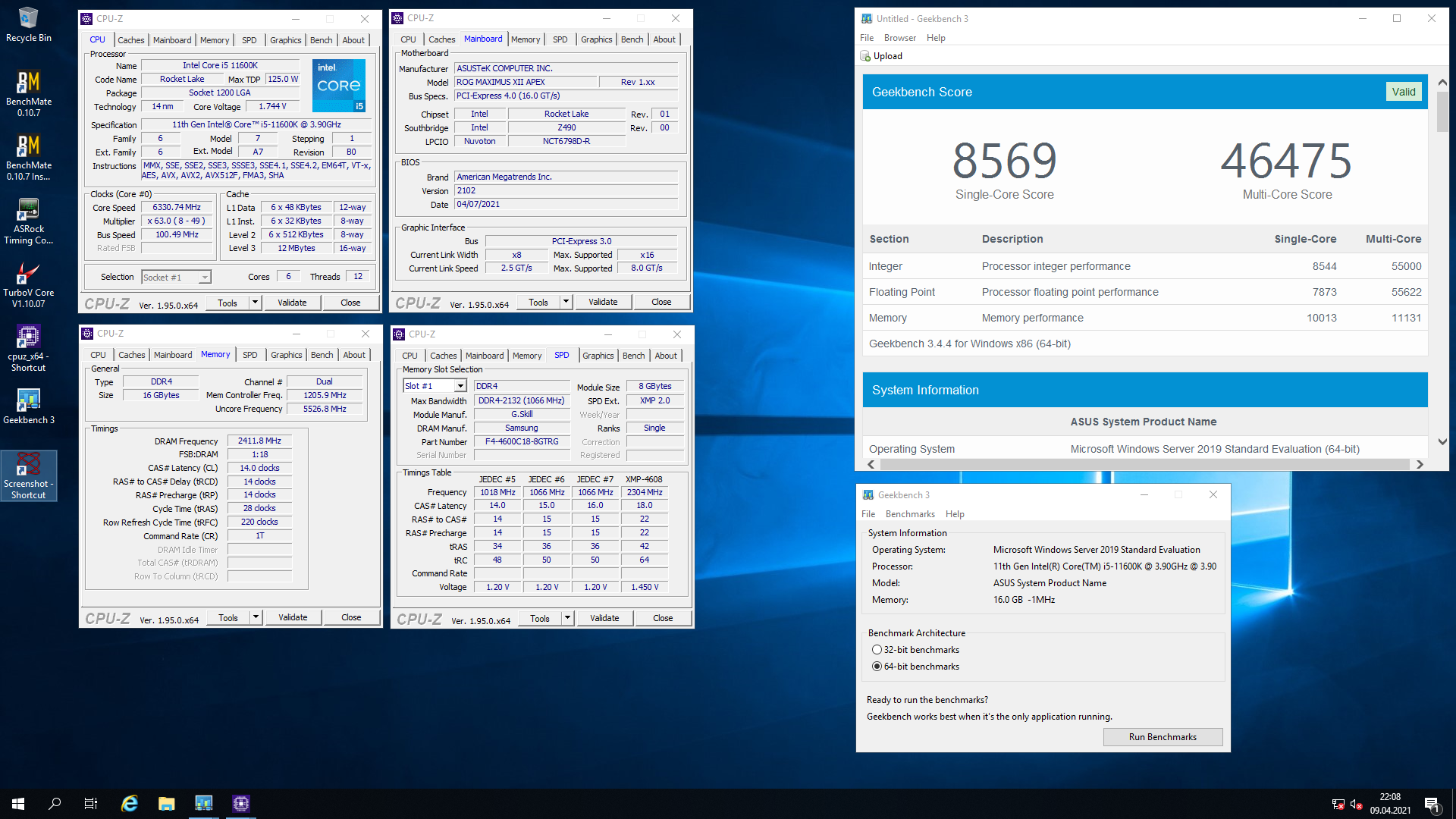
Task: Click horizontal scroll right arrow in Geekbench
Action: click(x=1420, y=464)
